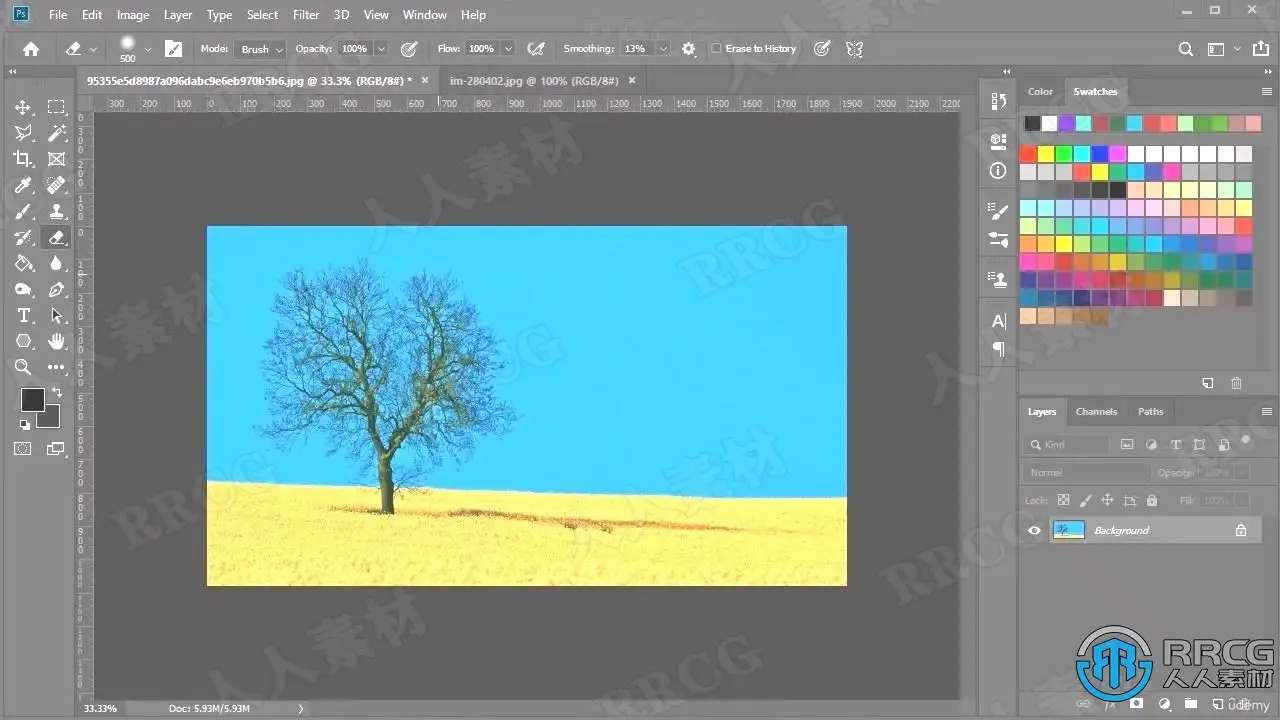Open the Flow slider dropdown arrow
Viewport: 1280px width, 720px height.
pyautogui.click(x=508, y=48)
